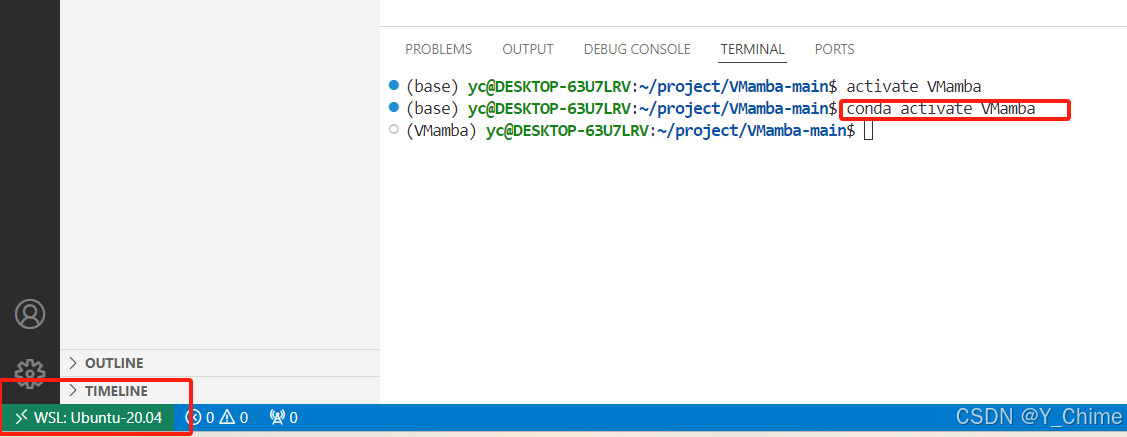Click the WSL: Ubuntu-20.04 remote indicator
The image size is (1127, 437).
87,417
